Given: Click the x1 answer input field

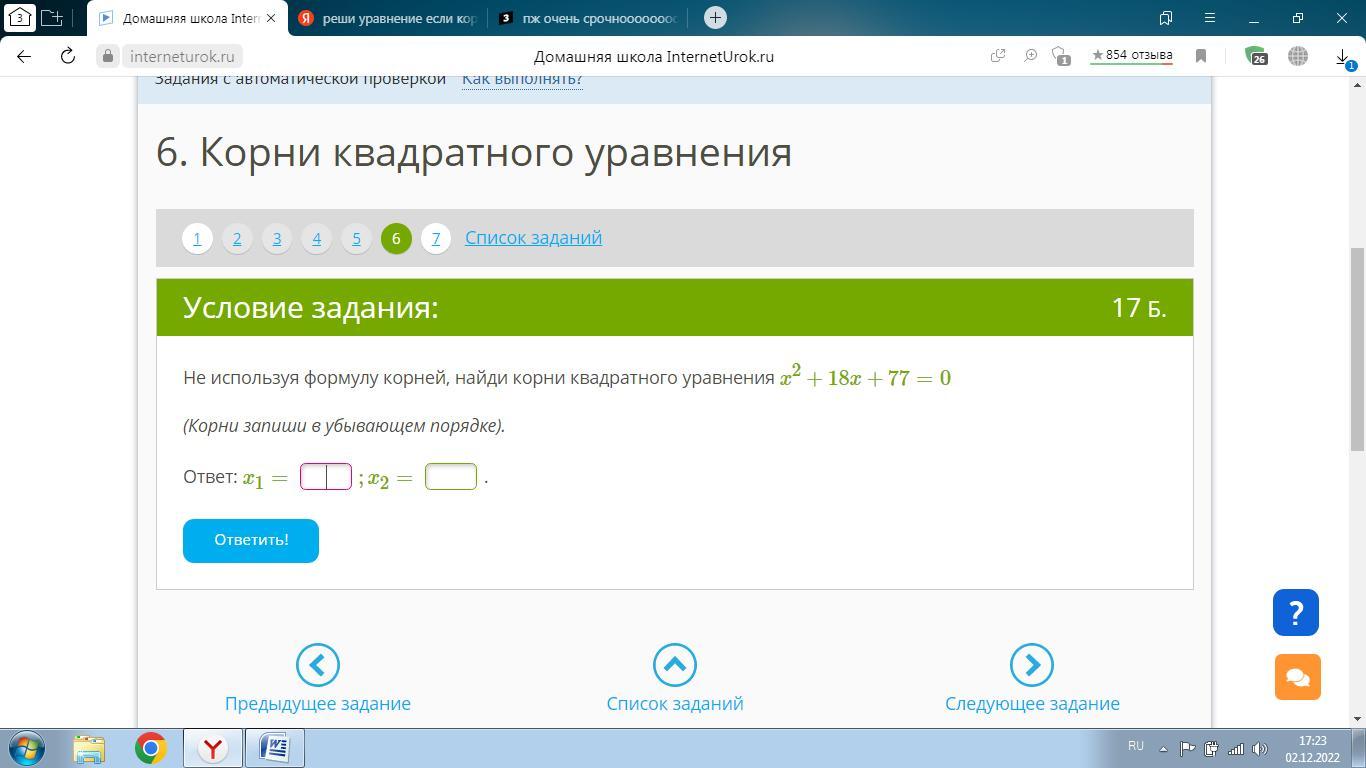Looking at the screenshot, I should tap(326, 477).
